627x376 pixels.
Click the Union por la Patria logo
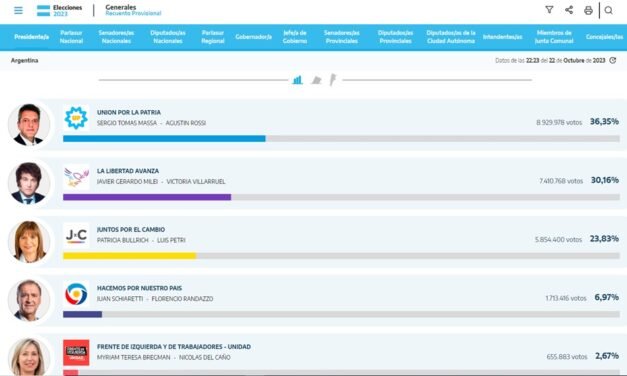click(76, 118)
